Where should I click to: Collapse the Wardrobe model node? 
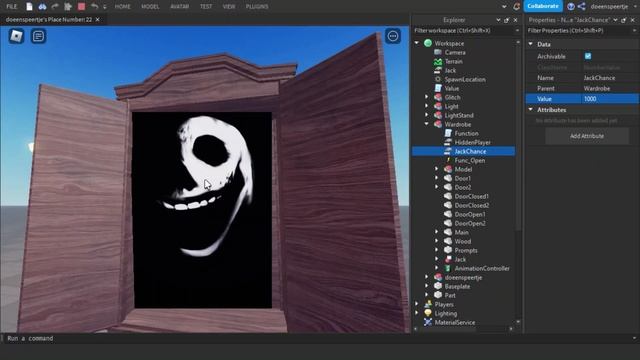point(427,124)
